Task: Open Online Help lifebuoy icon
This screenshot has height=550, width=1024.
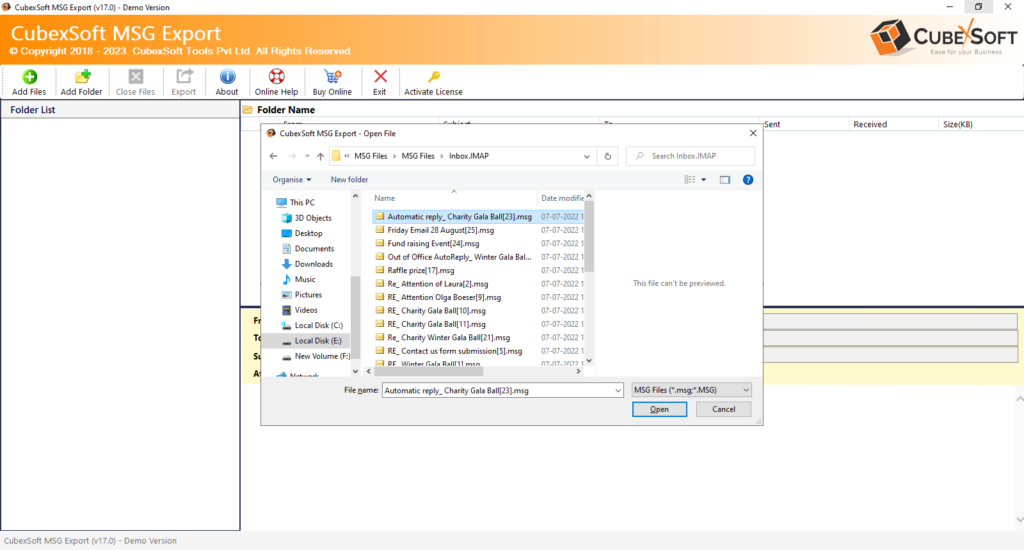Action: point(276,76)
